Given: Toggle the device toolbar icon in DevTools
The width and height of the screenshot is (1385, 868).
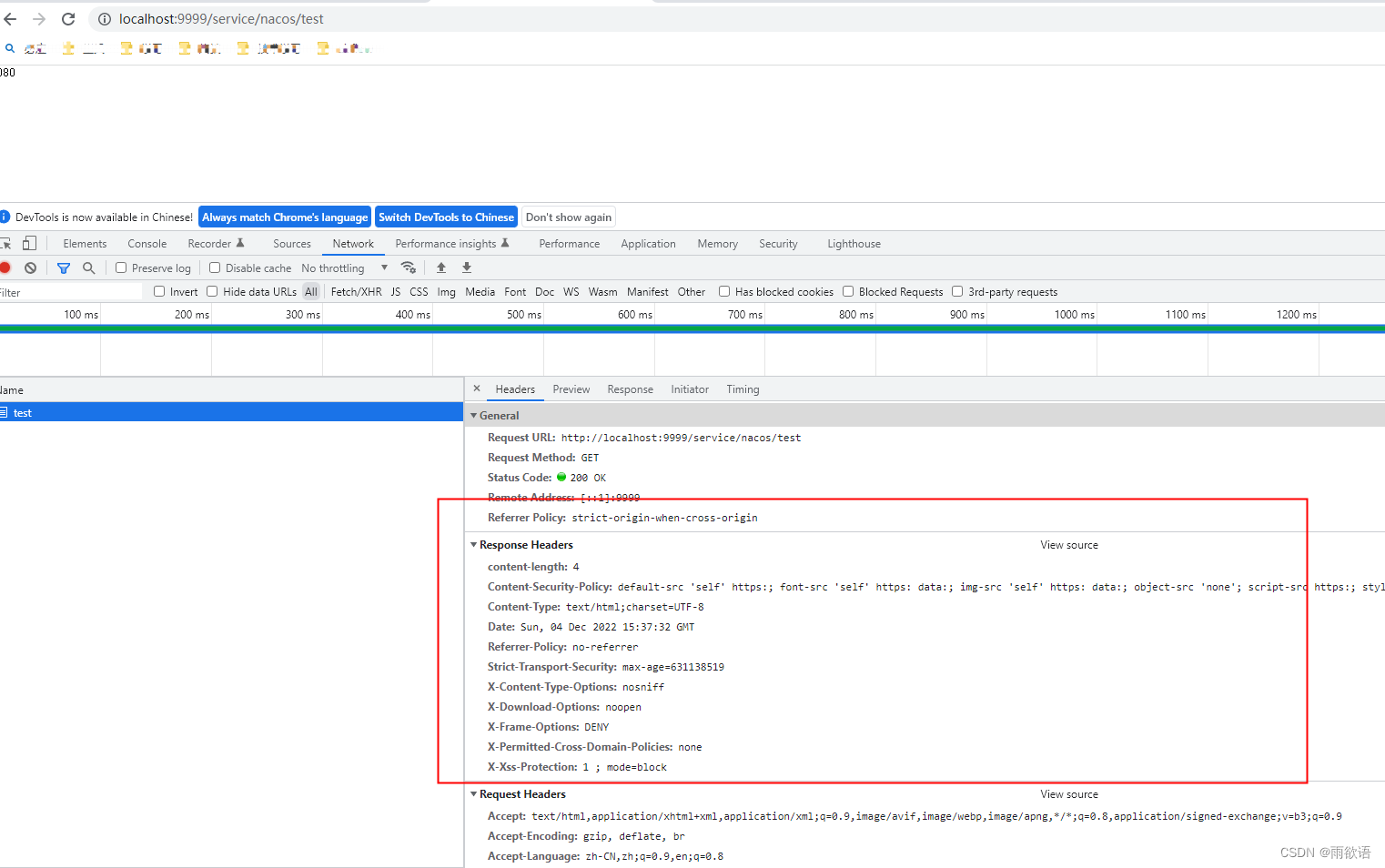Looking at the screenshot, I should click(x=30, y=243).
